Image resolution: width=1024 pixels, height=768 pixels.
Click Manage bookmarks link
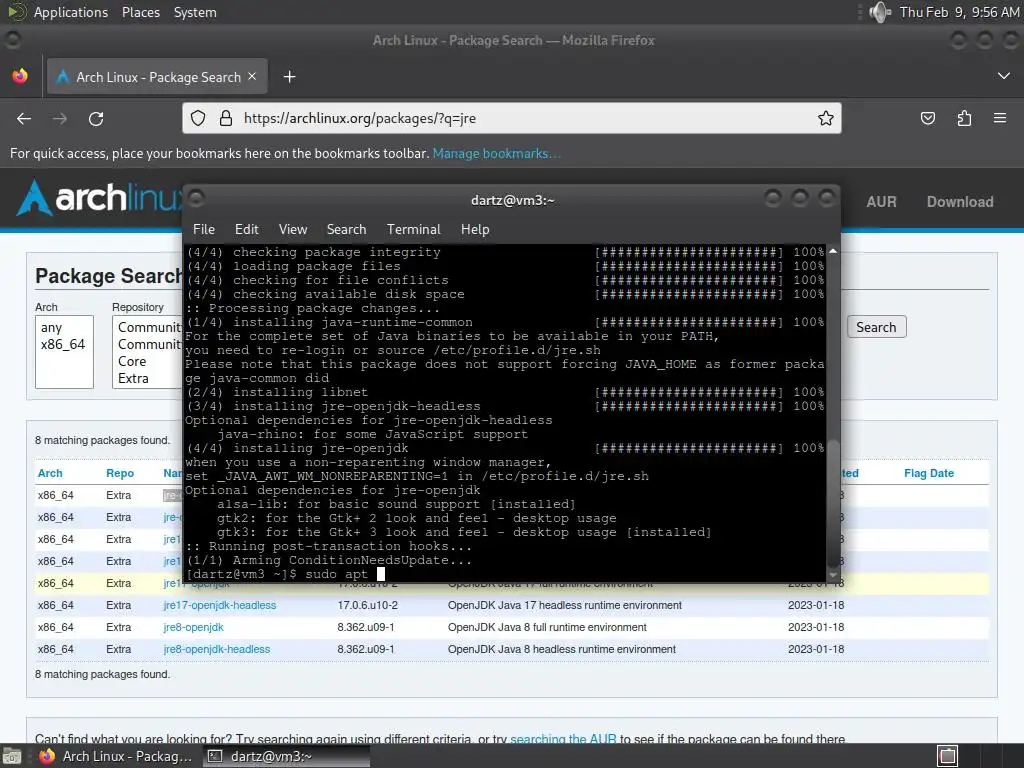tap(496, 153)
